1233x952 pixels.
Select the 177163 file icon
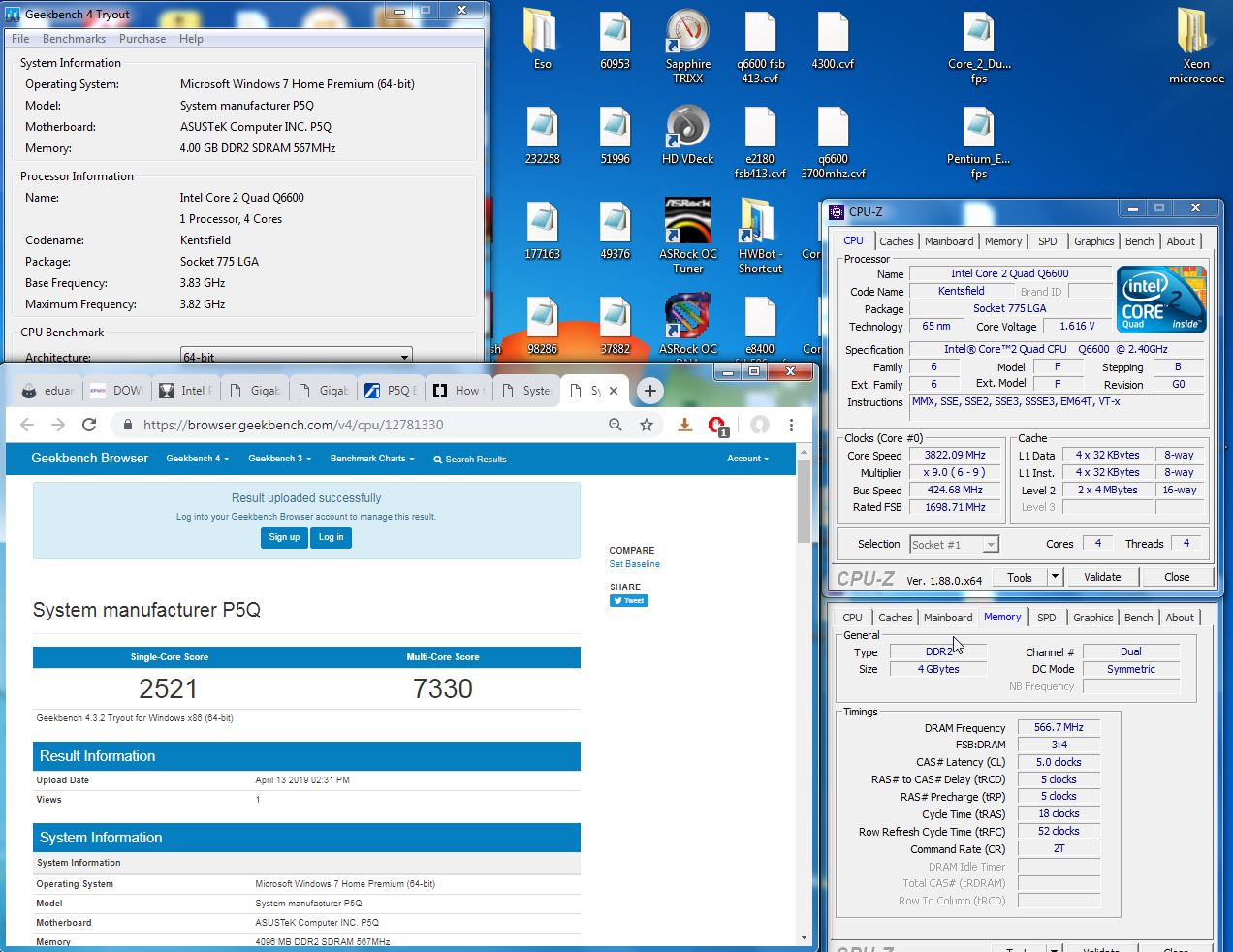click(x=542, y=229)
